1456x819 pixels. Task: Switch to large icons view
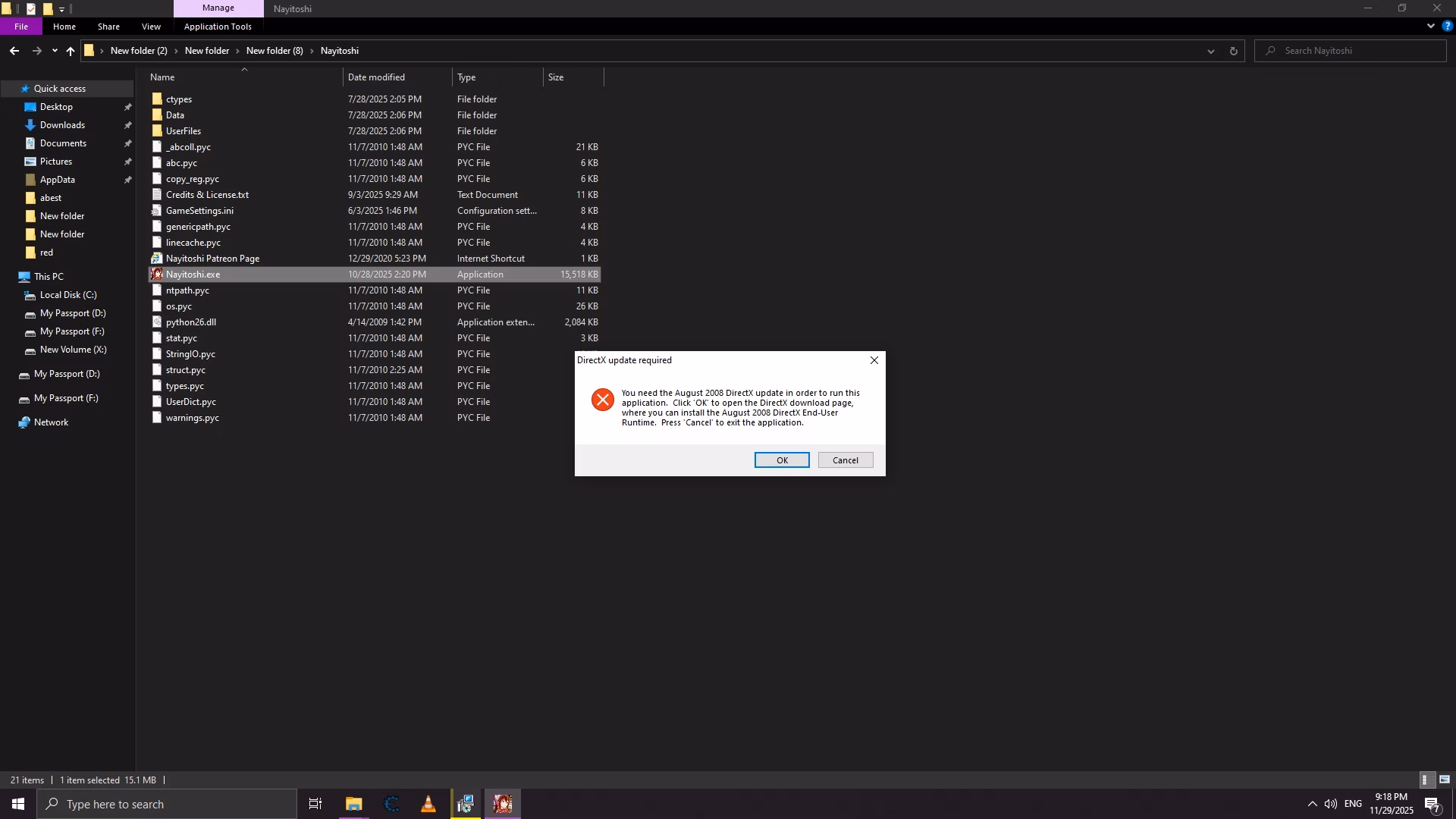pos(1445,780)
